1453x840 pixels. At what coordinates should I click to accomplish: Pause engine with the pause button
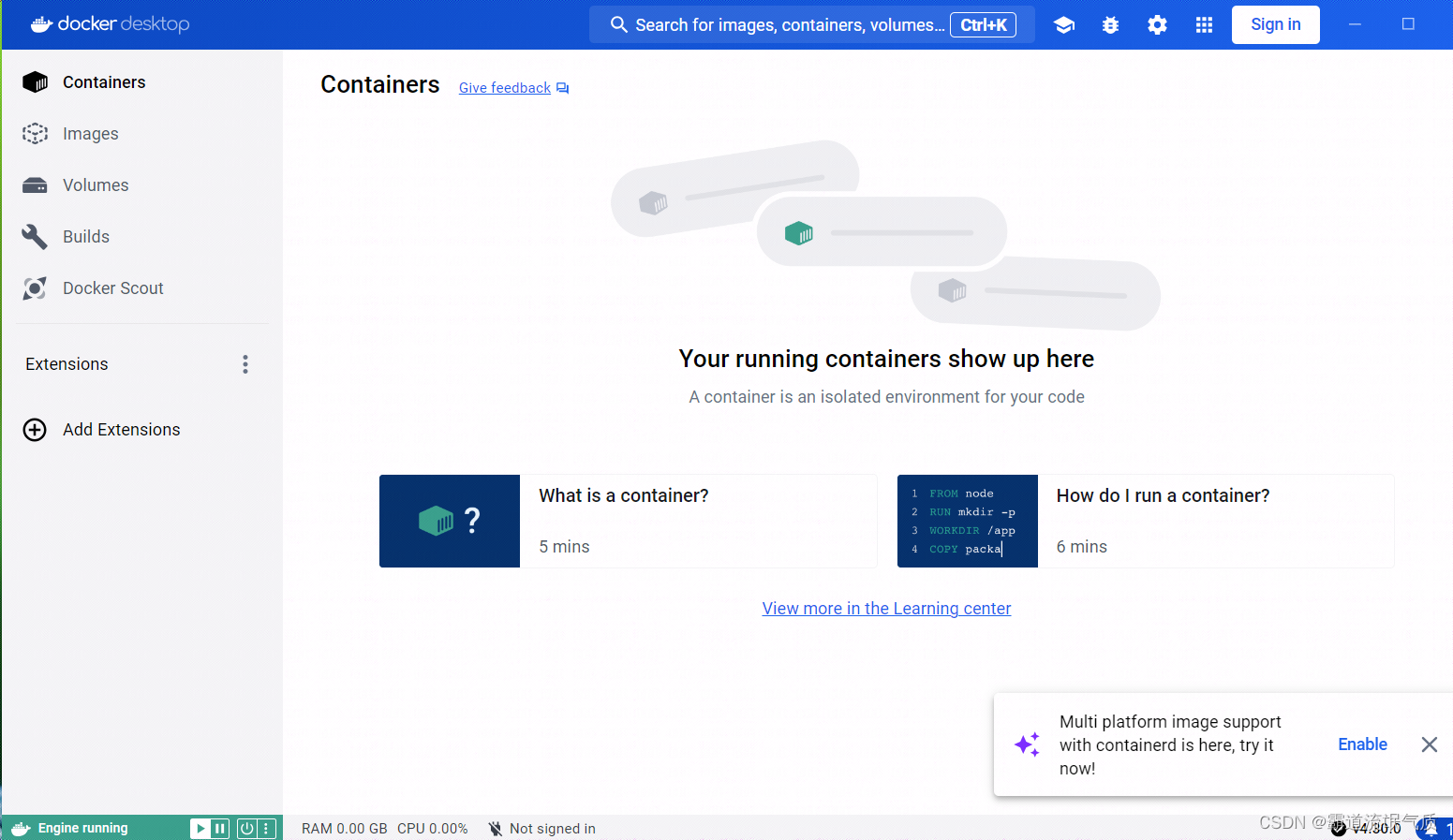(x=220, y=829)
